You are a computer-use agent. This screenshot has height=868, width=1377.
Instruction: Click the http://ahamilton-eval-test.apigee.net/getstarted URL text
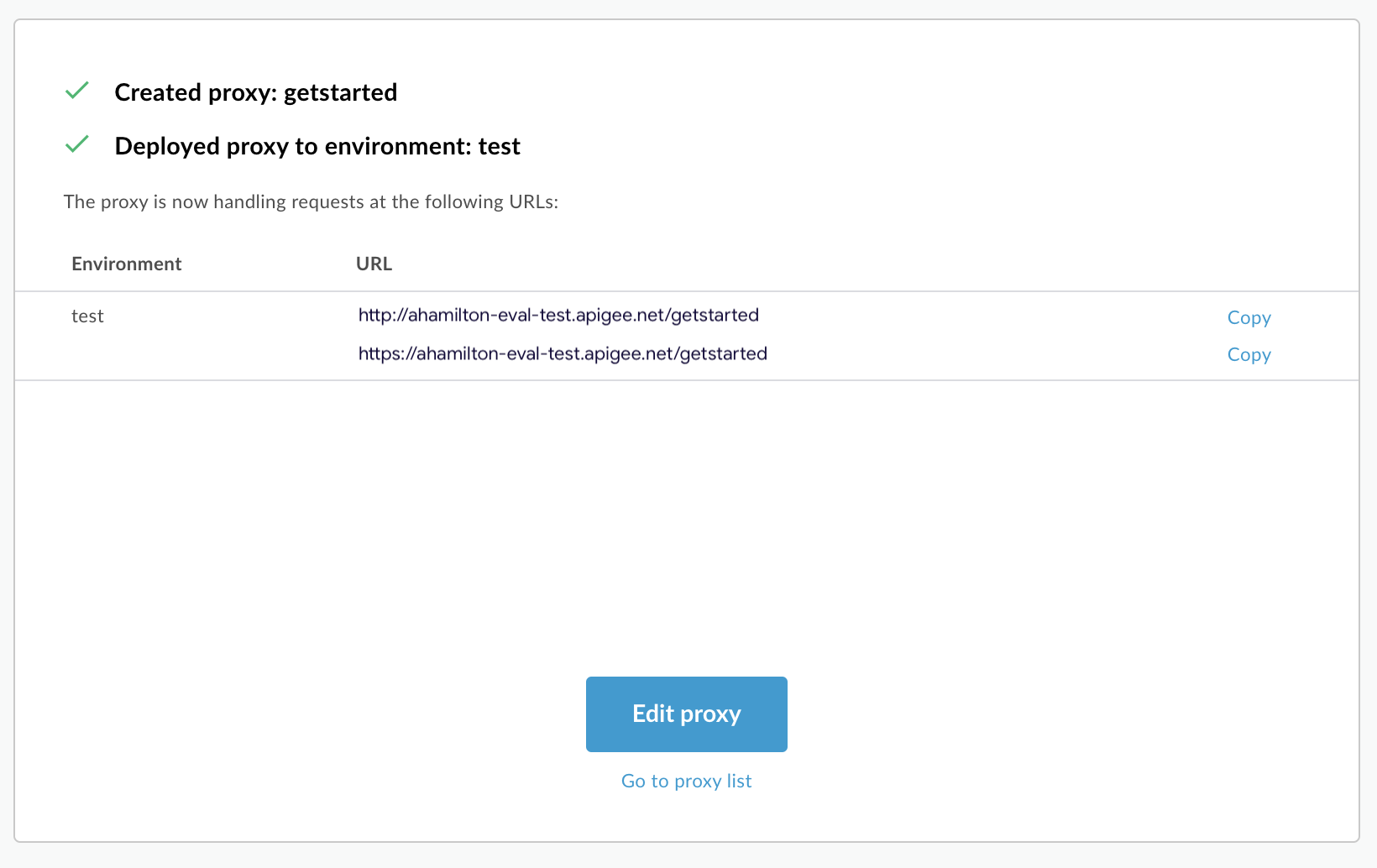[558, 315]
